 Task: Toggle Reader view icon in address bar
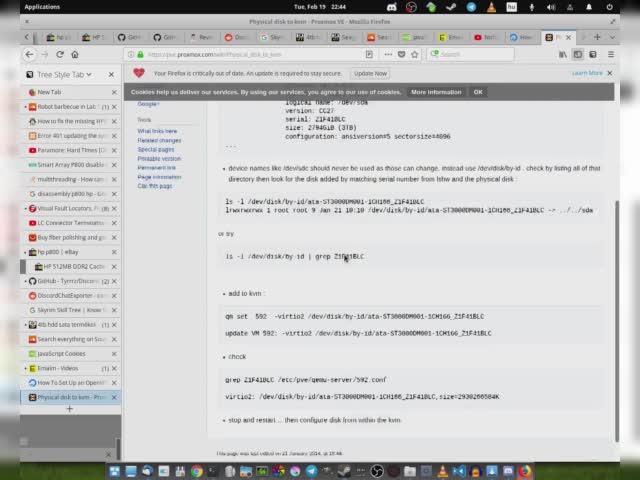click(369, 54)
